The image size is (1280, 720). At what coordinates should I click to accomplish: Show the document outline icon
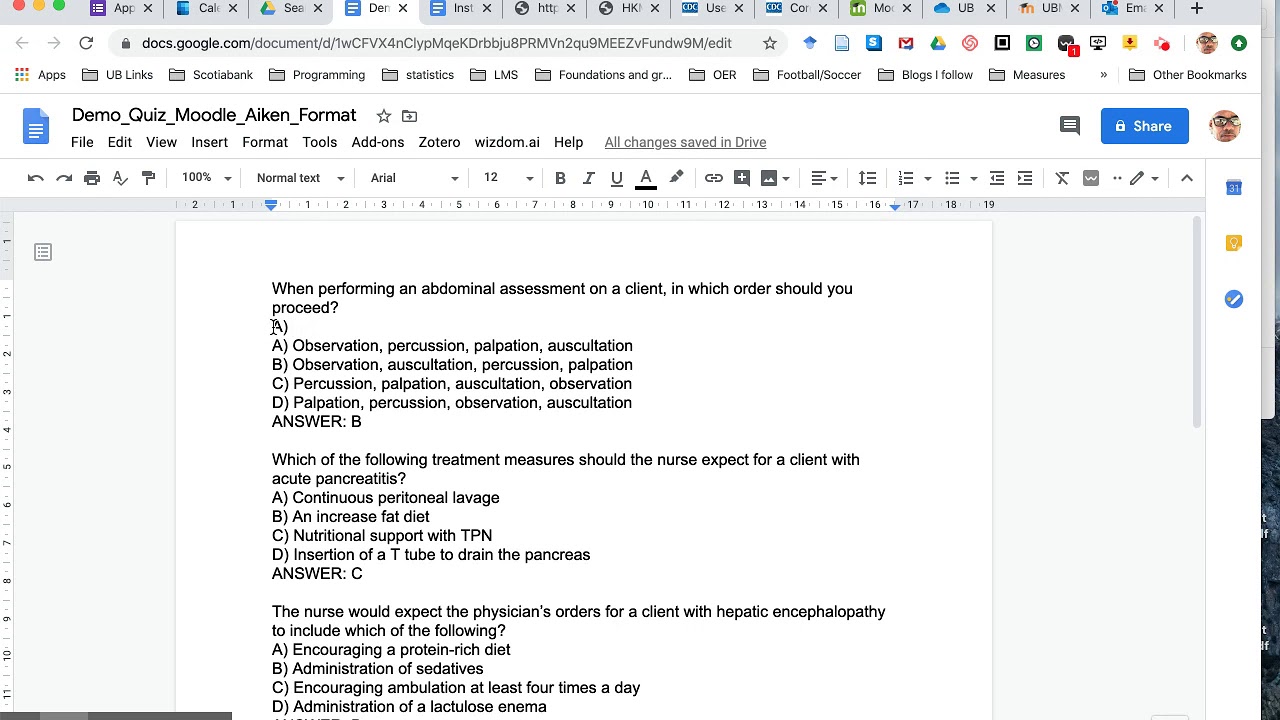(43, 252)
